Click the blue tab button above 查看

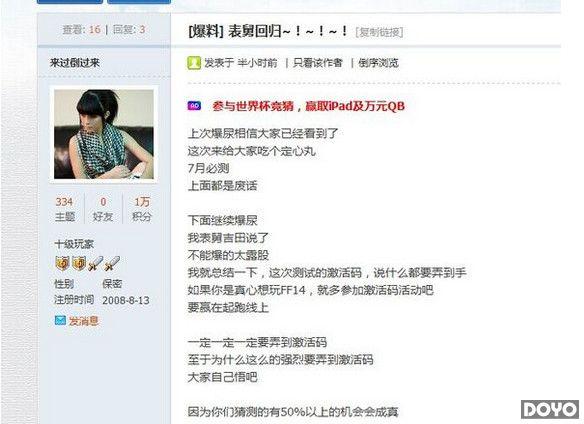70,1
